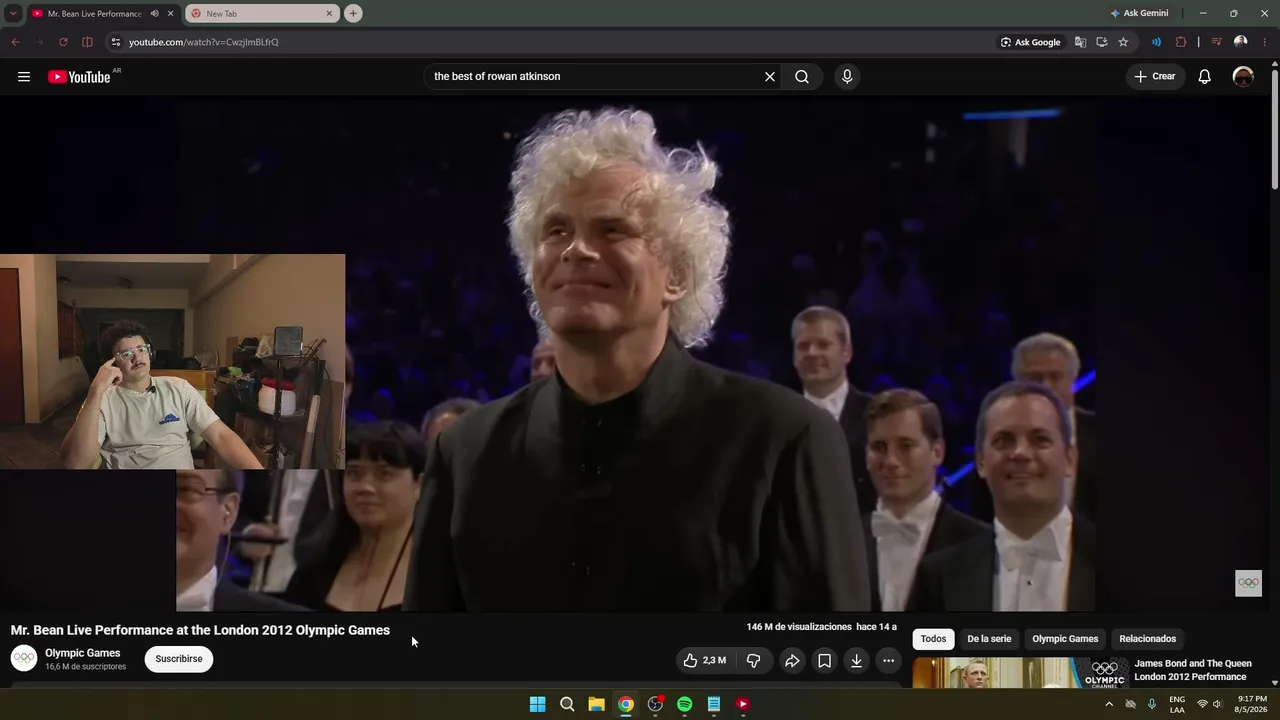1280x720 pixels.
Task: Open the Extensions puzzle menu
Action: click(1181, 42)
